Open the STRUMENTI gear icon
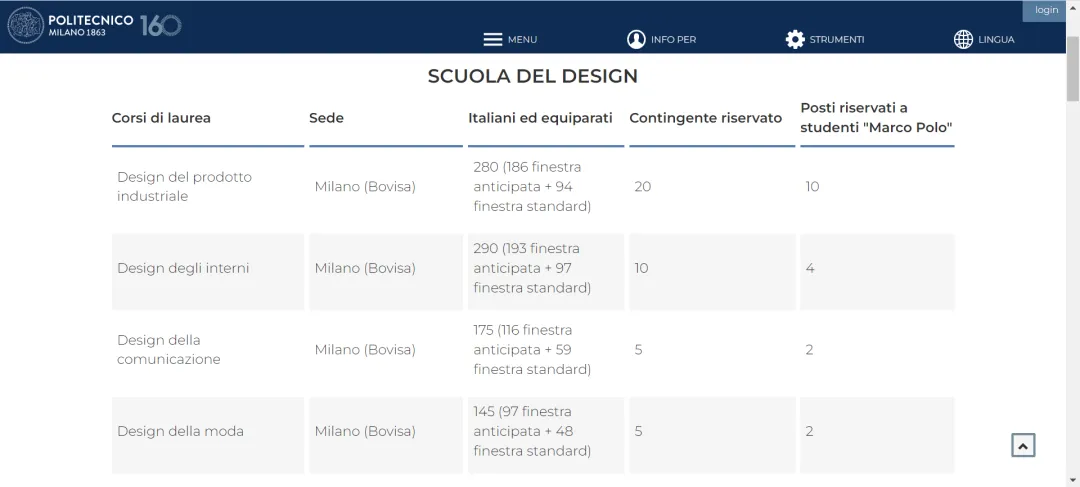The height and width of the screenshot is (487, 1080). (x=795, y=39)
